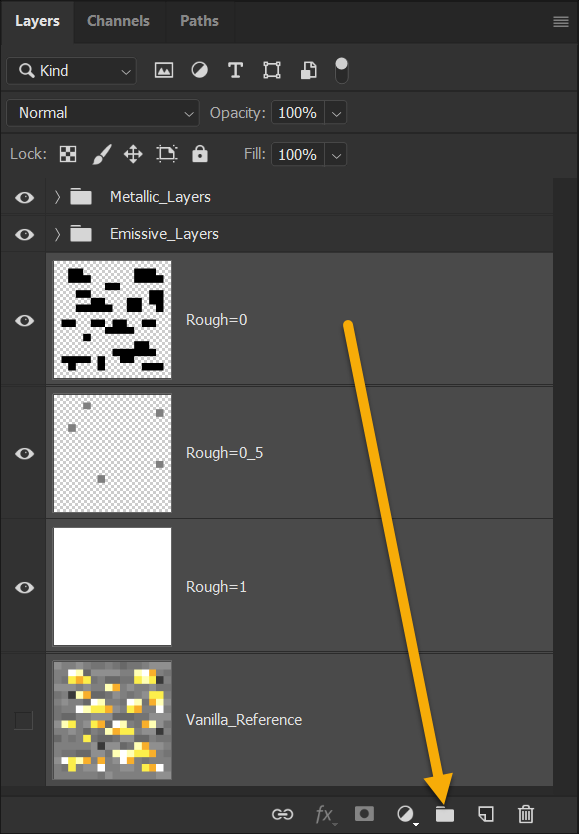The width and height of the screenshot is (579, 834).
Task: Filter for type layers with T icon
Action: 235,70
